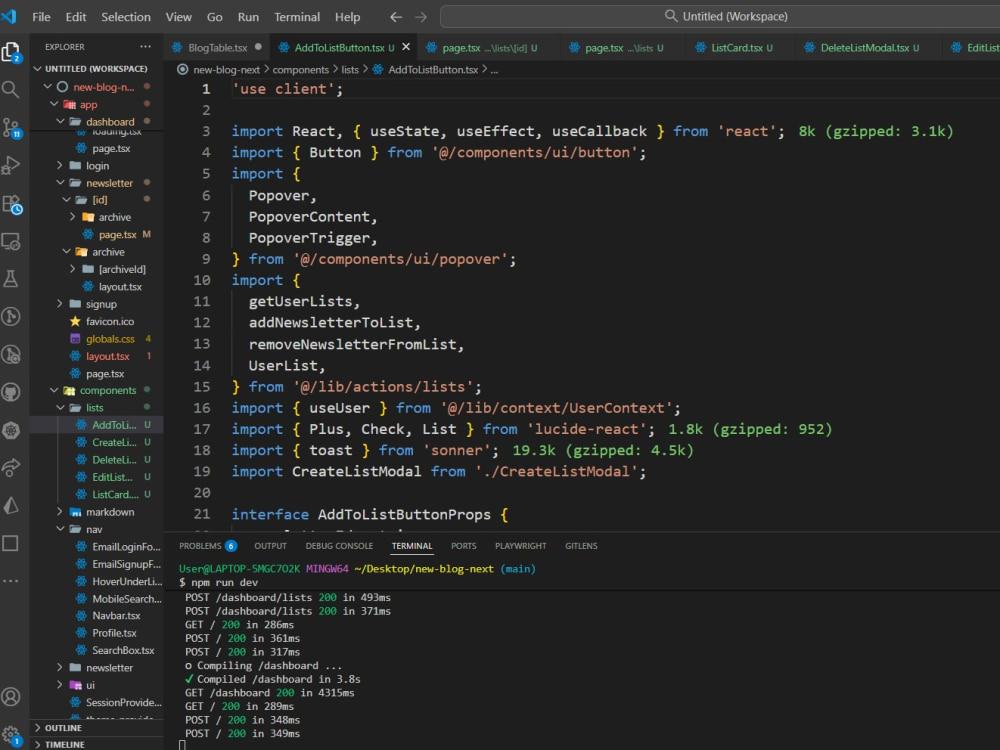Click the lists breadcrumb segment
This screenshot has width=1000, height=750.
coord(349,70)
